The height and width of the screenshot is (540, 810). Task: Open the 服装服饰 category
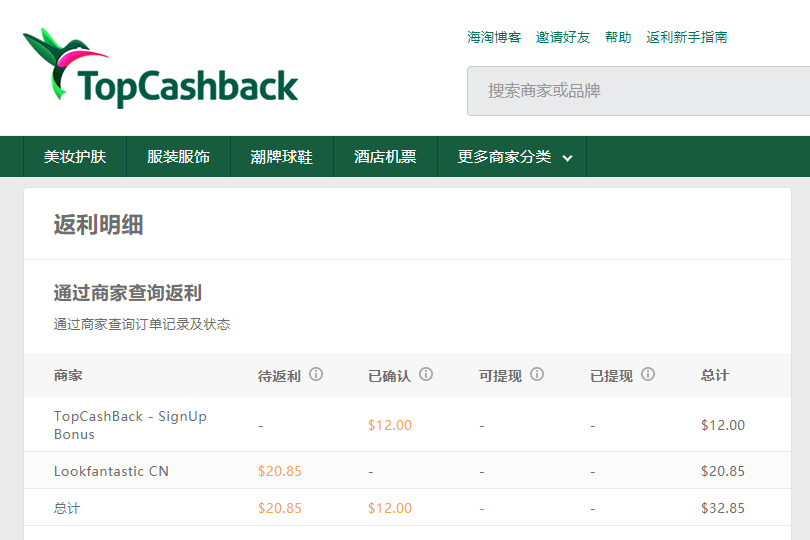click(x=178, y=157)
